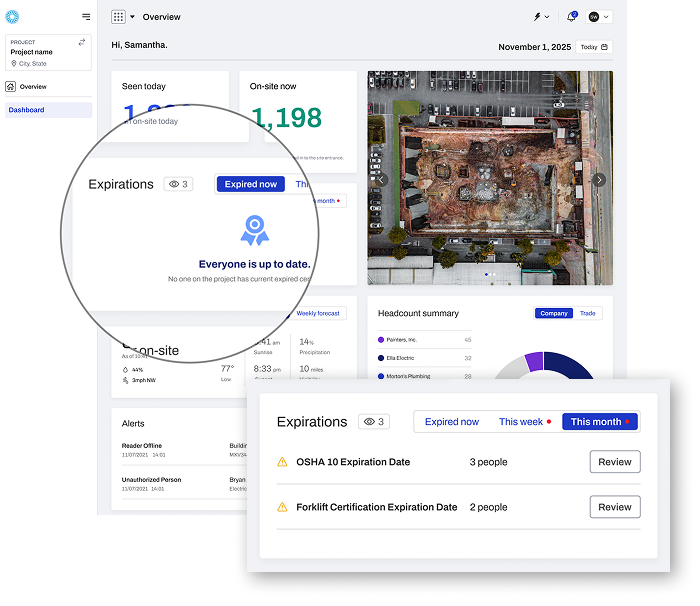
Task: Click the humidity droplet icon at 44%
Action: click(x=125, y=370)
